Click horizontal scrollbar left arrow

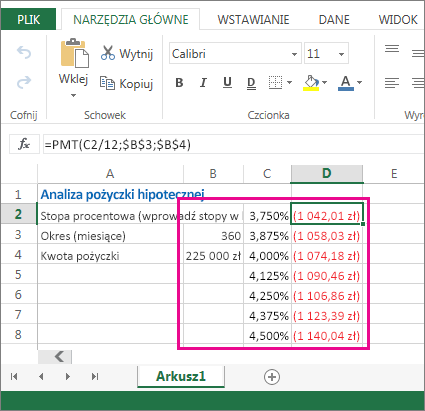click(x=55, y=356)
